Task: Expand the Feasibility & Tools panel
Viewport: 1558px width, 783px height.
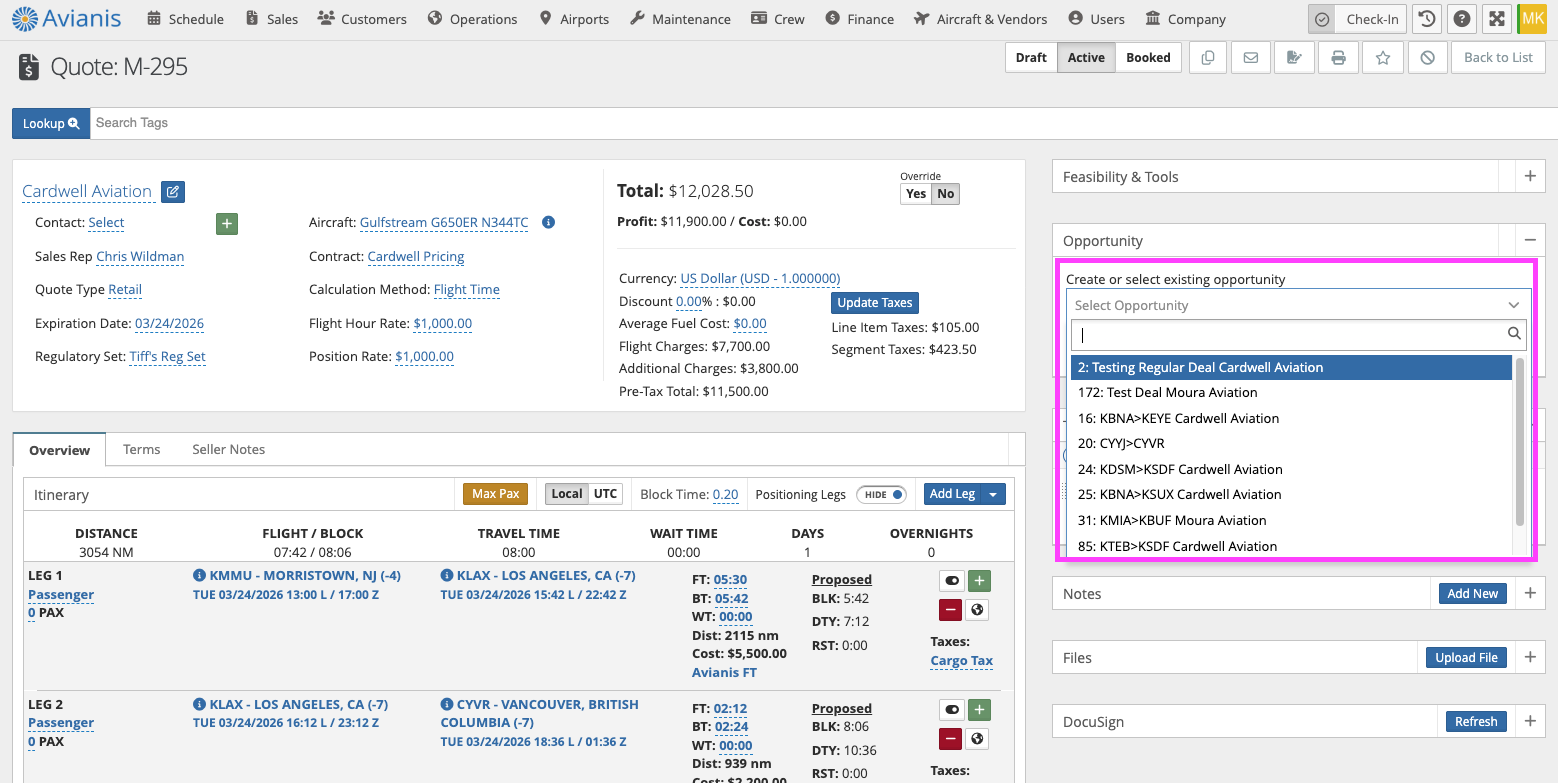Action: click(x=1529, y=177)
